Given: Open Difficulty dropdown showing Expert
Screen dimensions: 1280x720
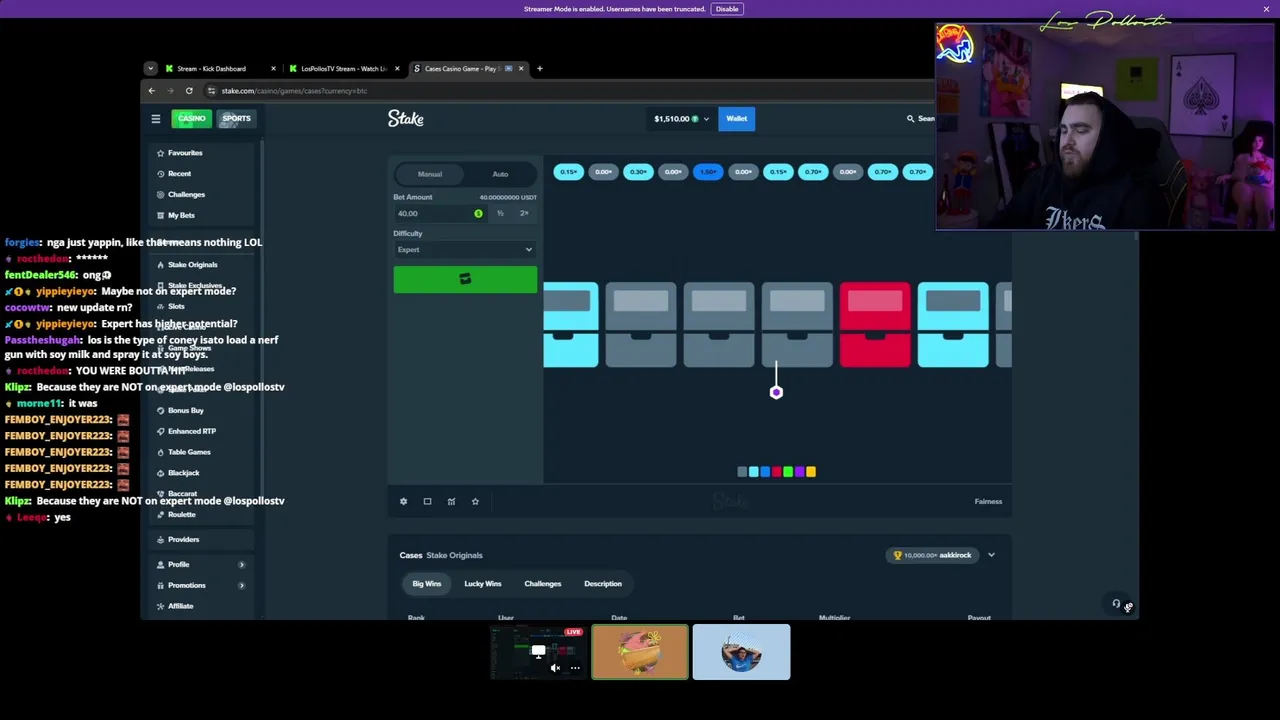Looking at the screenshot, I should pos(465,250).
